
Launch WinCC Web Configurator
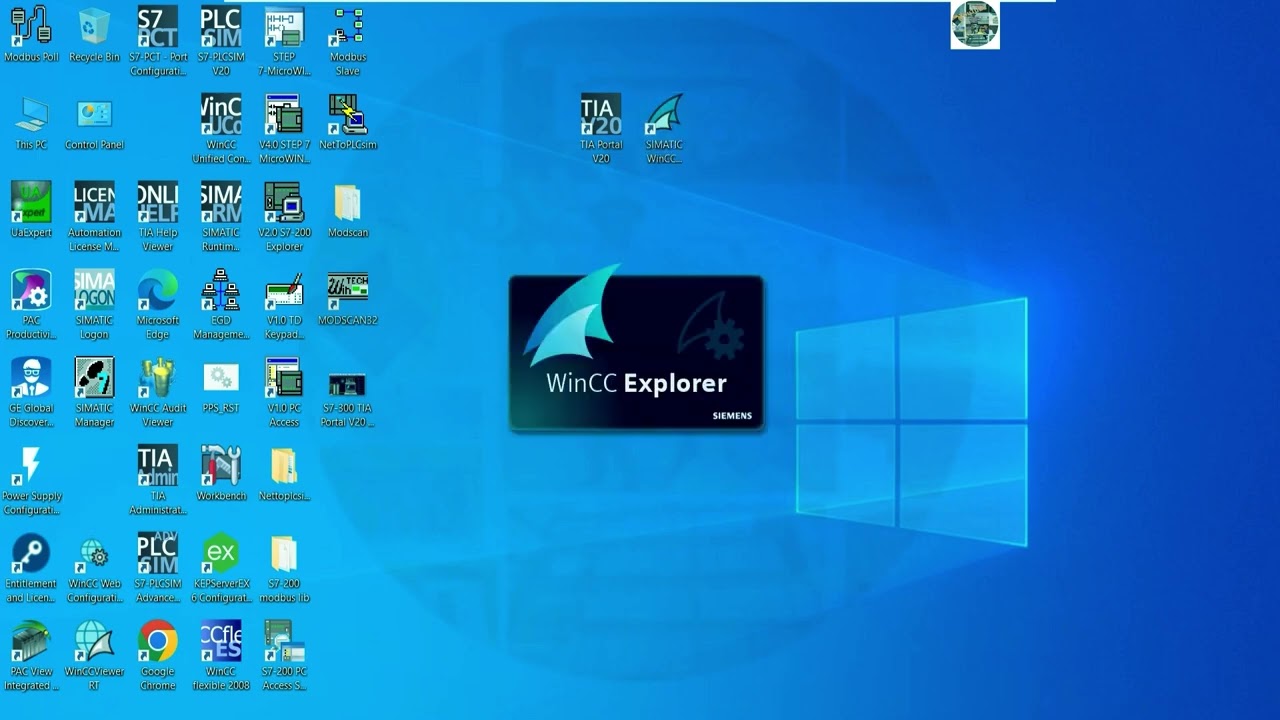94,569
